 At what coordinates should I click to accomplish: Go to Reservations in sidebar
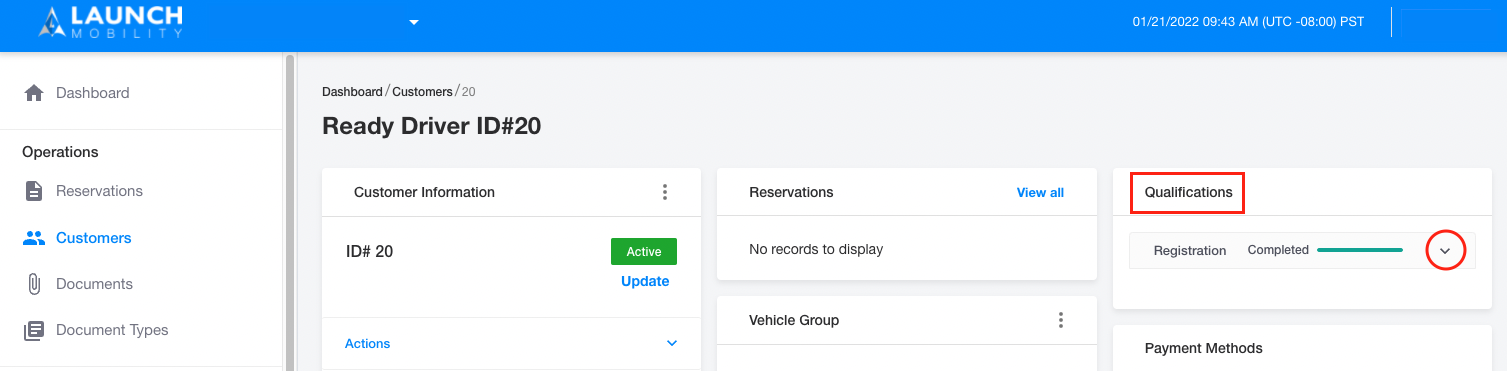click(99, 191)
